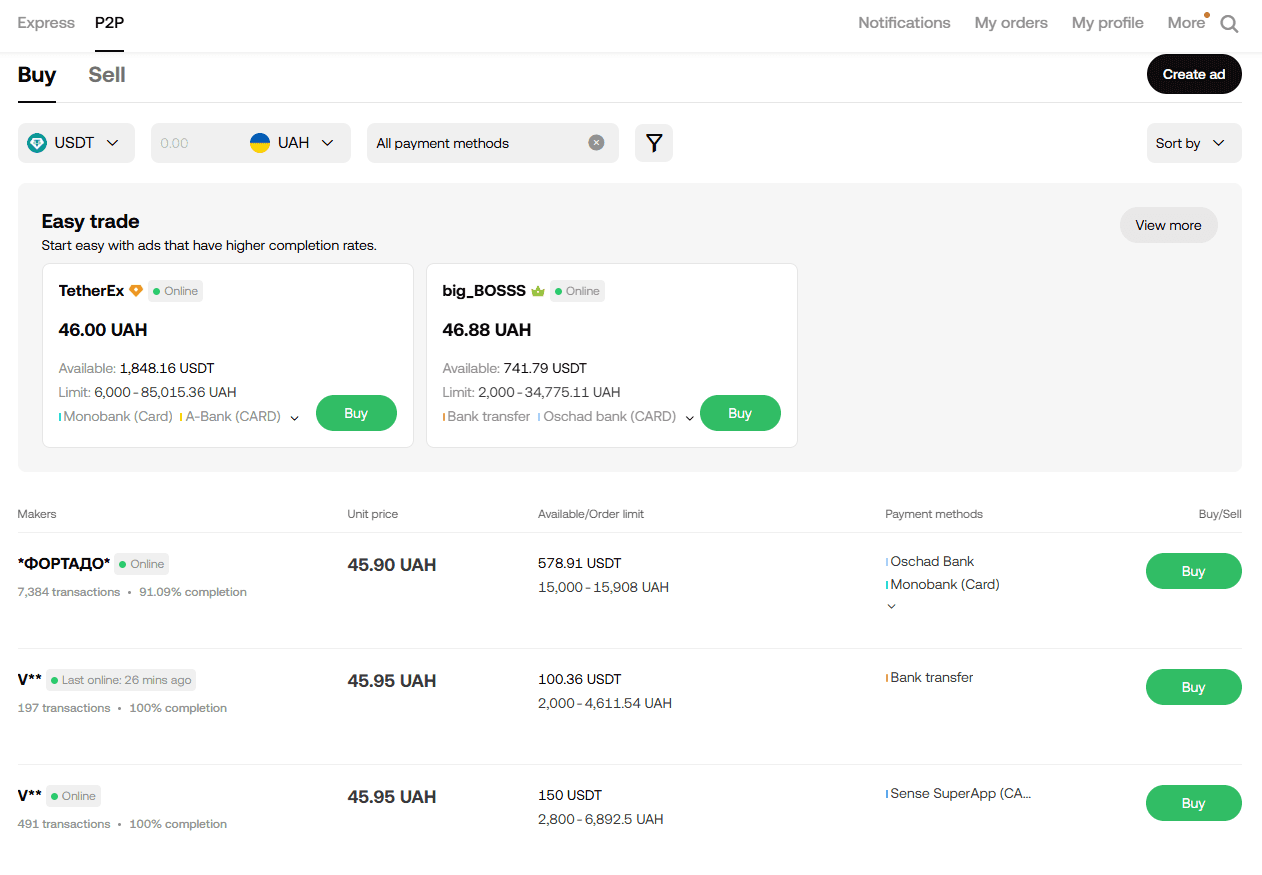The height and width of the screenshot is (875, 1262).
Task: Switch to the Sell tab
Action: (x=107, y=75)
